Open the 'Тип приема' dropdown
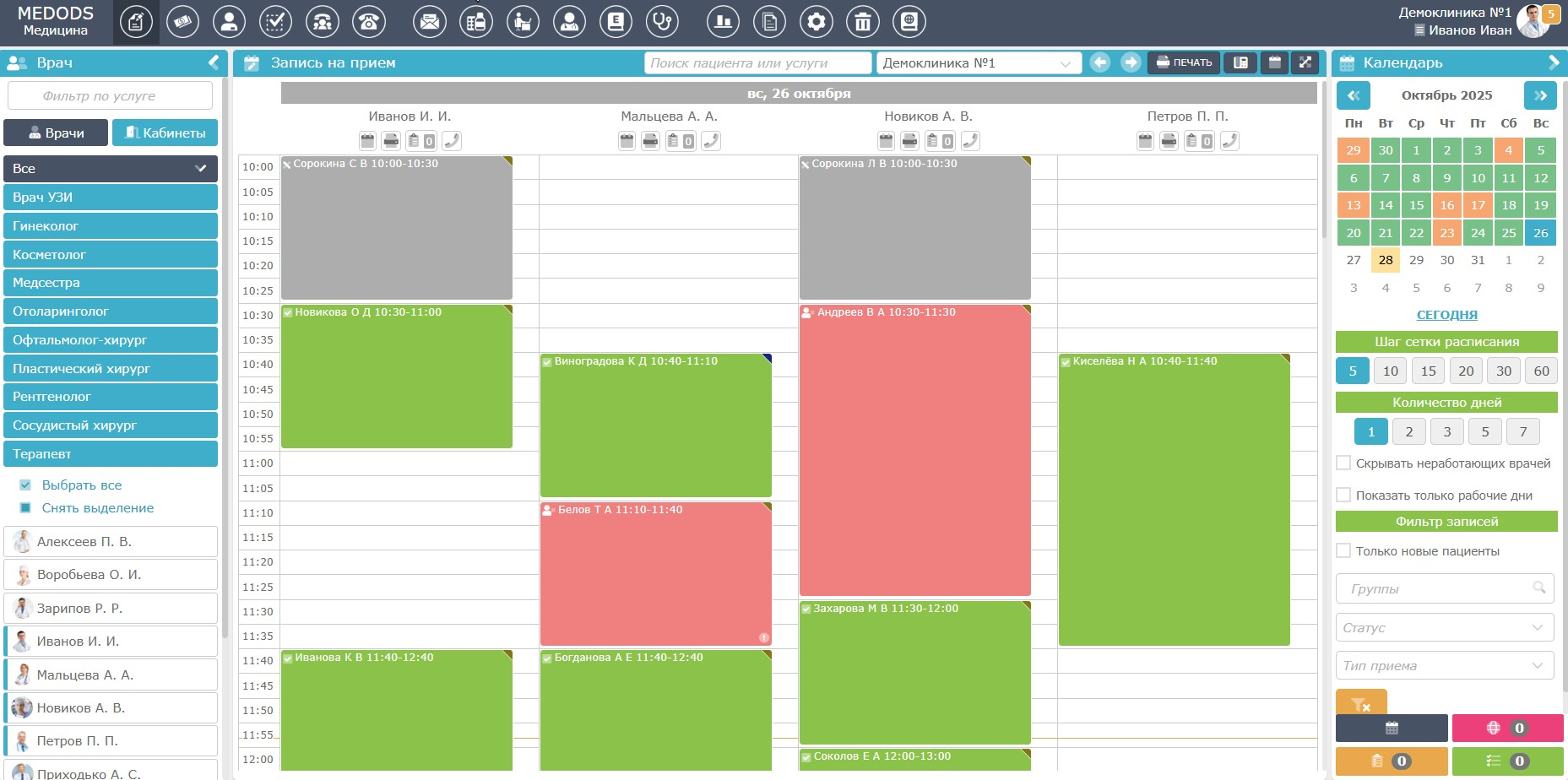 (x=1444, y=665)
